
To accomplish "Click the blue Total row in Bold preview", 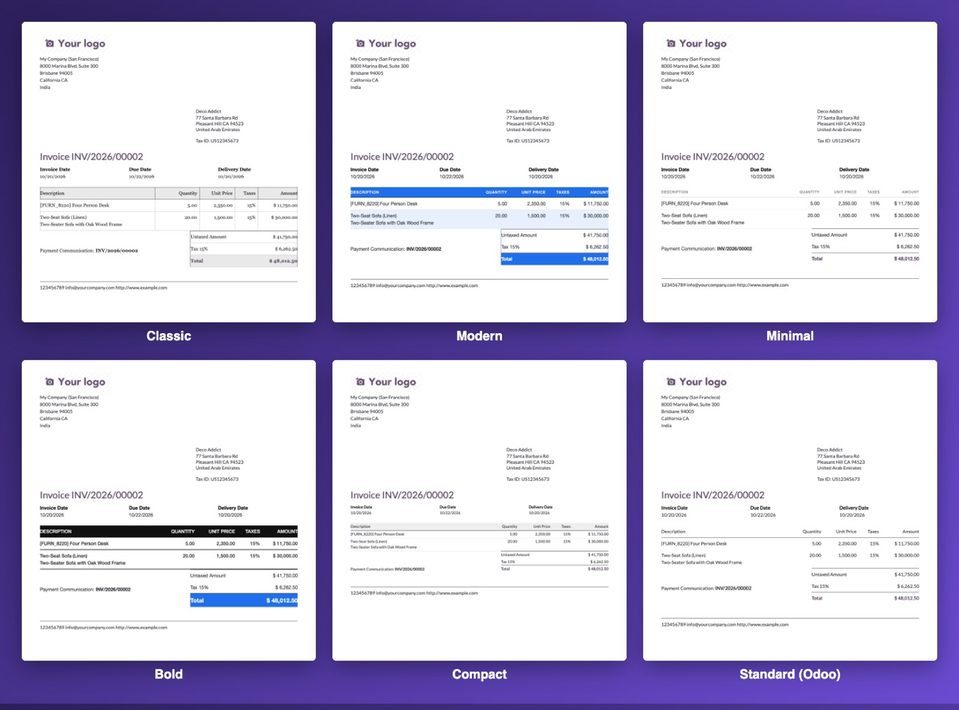I will pyautogui.click(x=243, y=601).
